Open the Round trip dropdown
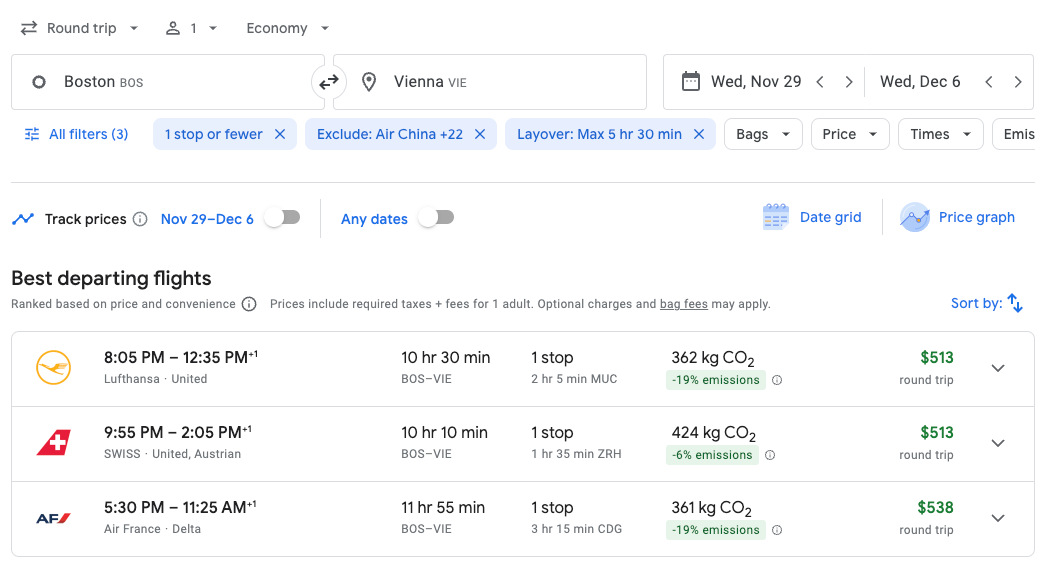Image resolution: width=1049 pixels, height=563 pixels. pos(80,28)
